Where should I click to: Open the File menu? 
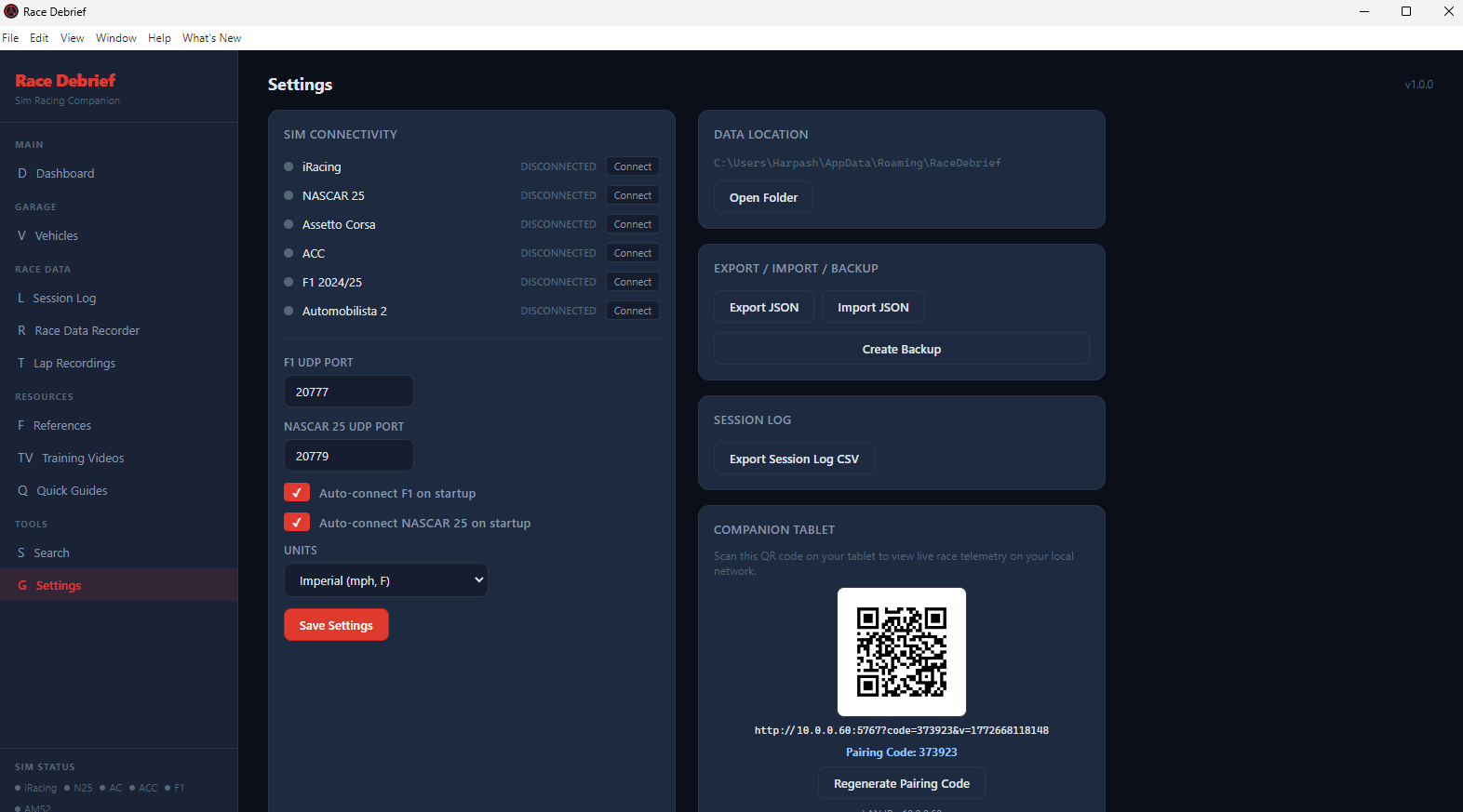(x=10, y=38)
